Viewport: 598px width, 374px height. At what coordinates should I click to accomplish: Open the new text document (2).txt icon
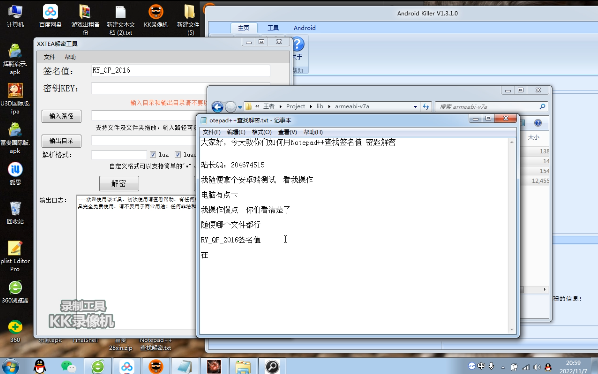121,18
